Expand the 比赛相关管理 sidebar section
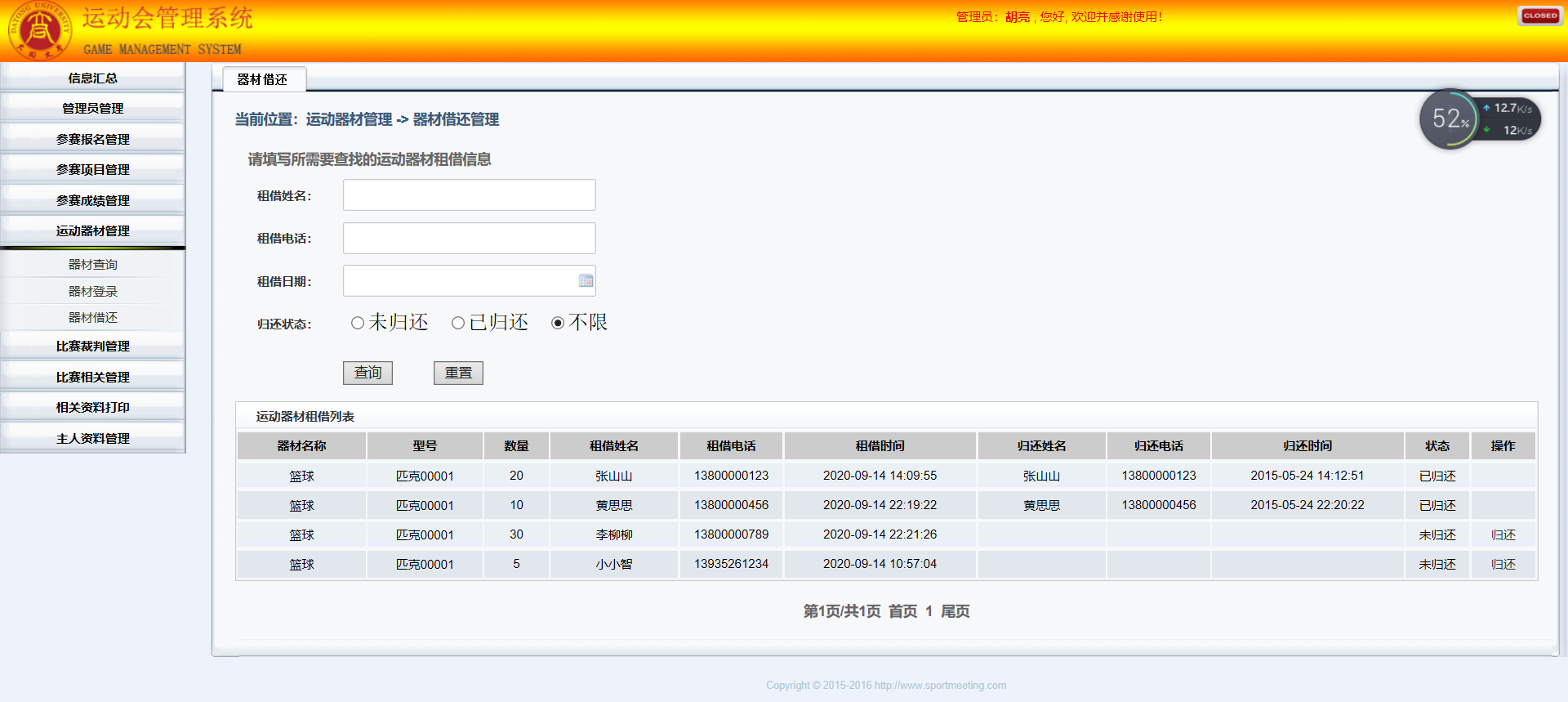The image size is (1568, 702). tap(92, 377)
